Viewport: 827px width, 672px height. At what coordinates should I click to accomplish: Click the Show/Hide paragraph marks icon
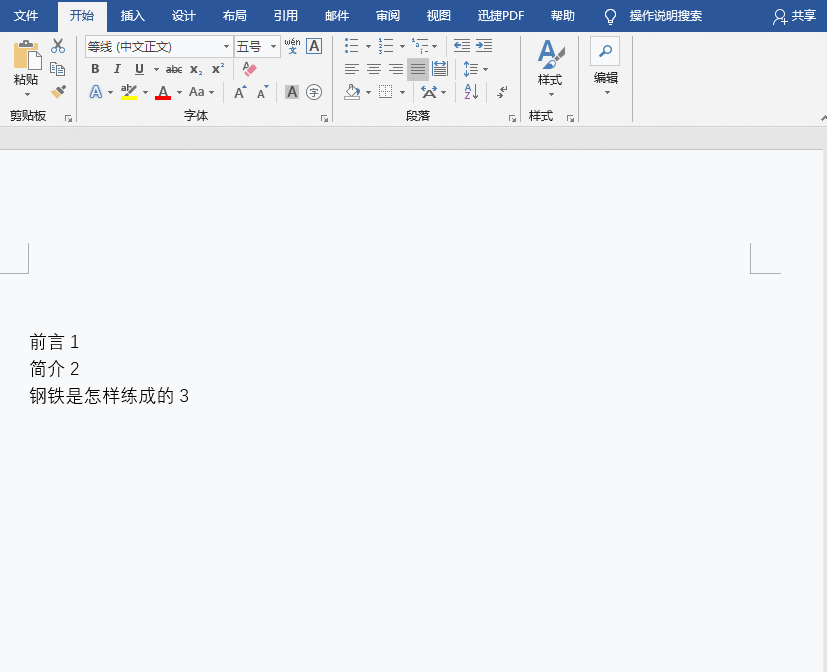(501, 92)
